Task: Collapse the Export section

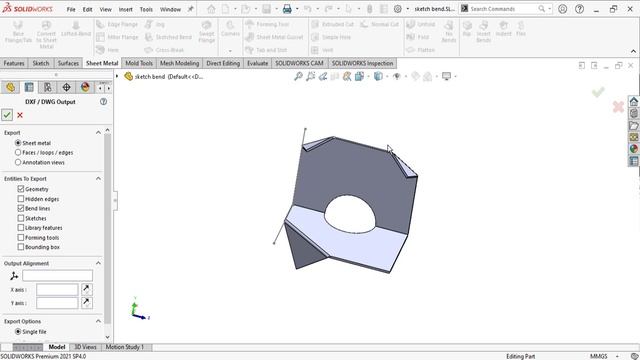Action: click(98, 133)
